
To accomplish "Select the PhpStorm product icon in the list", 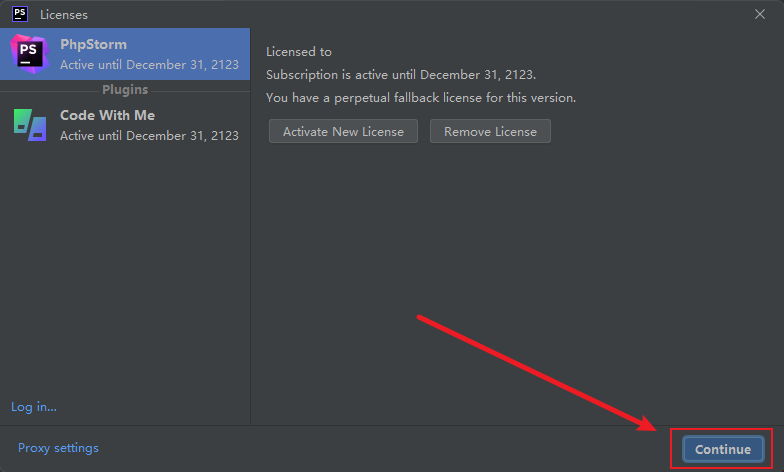I will pyautogui.click(x=30, y=54).
